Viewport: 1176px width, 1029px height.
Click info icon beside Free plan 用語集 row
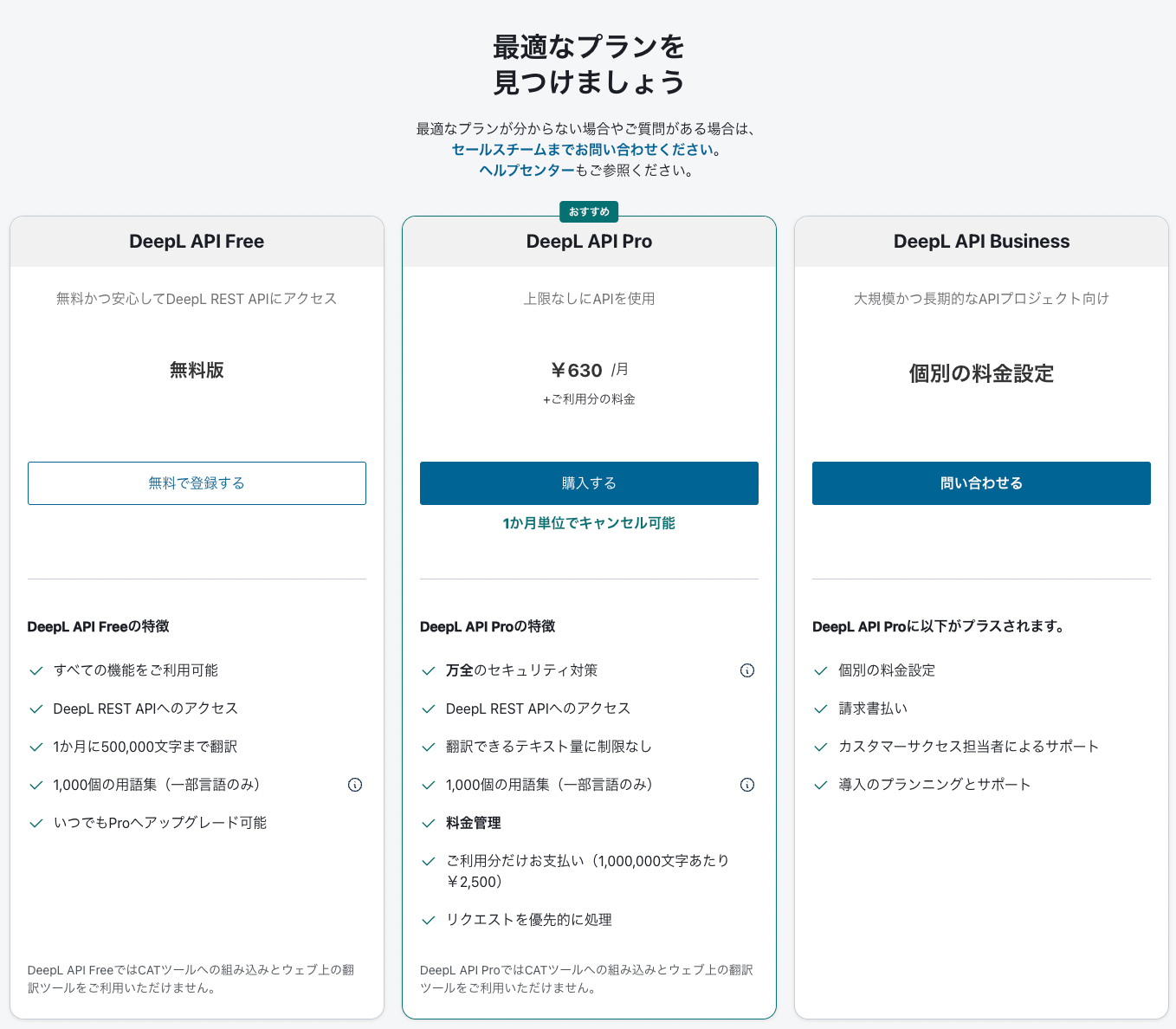(355, 785)
